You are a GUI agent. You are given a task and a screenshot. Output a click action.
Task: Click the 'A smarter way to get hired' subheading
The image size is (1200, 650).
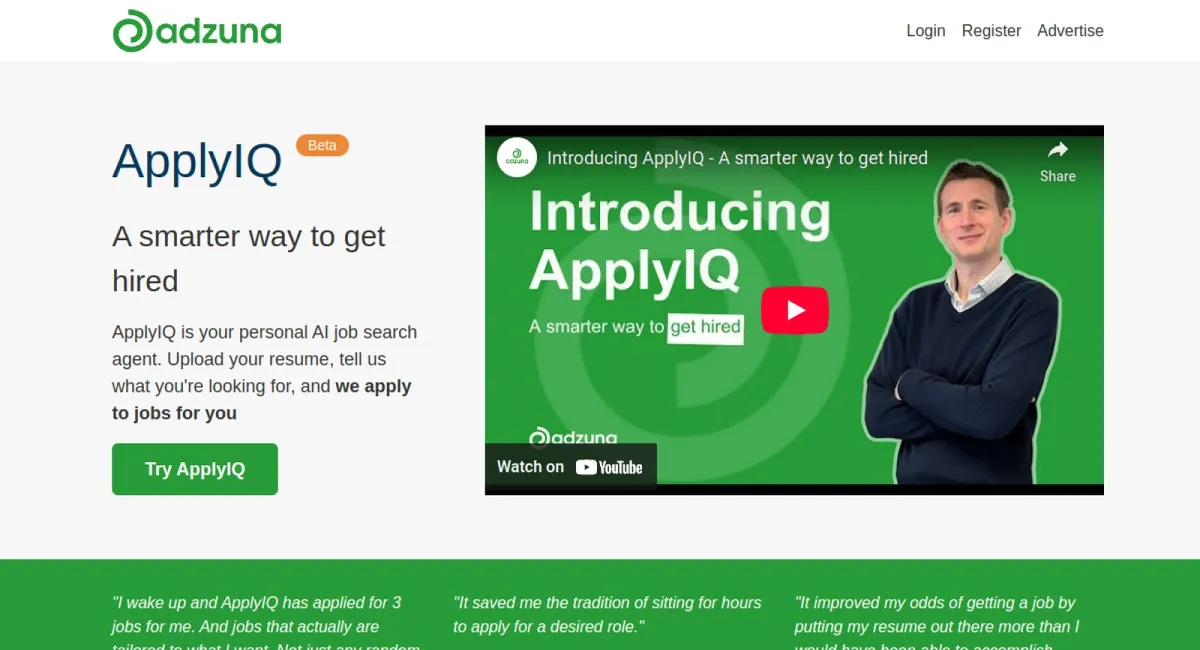[249, 258]
